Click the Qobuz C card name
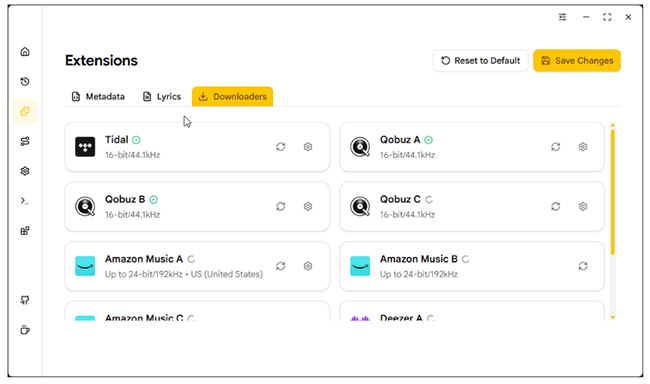650x384 pixels. [400, 199]
